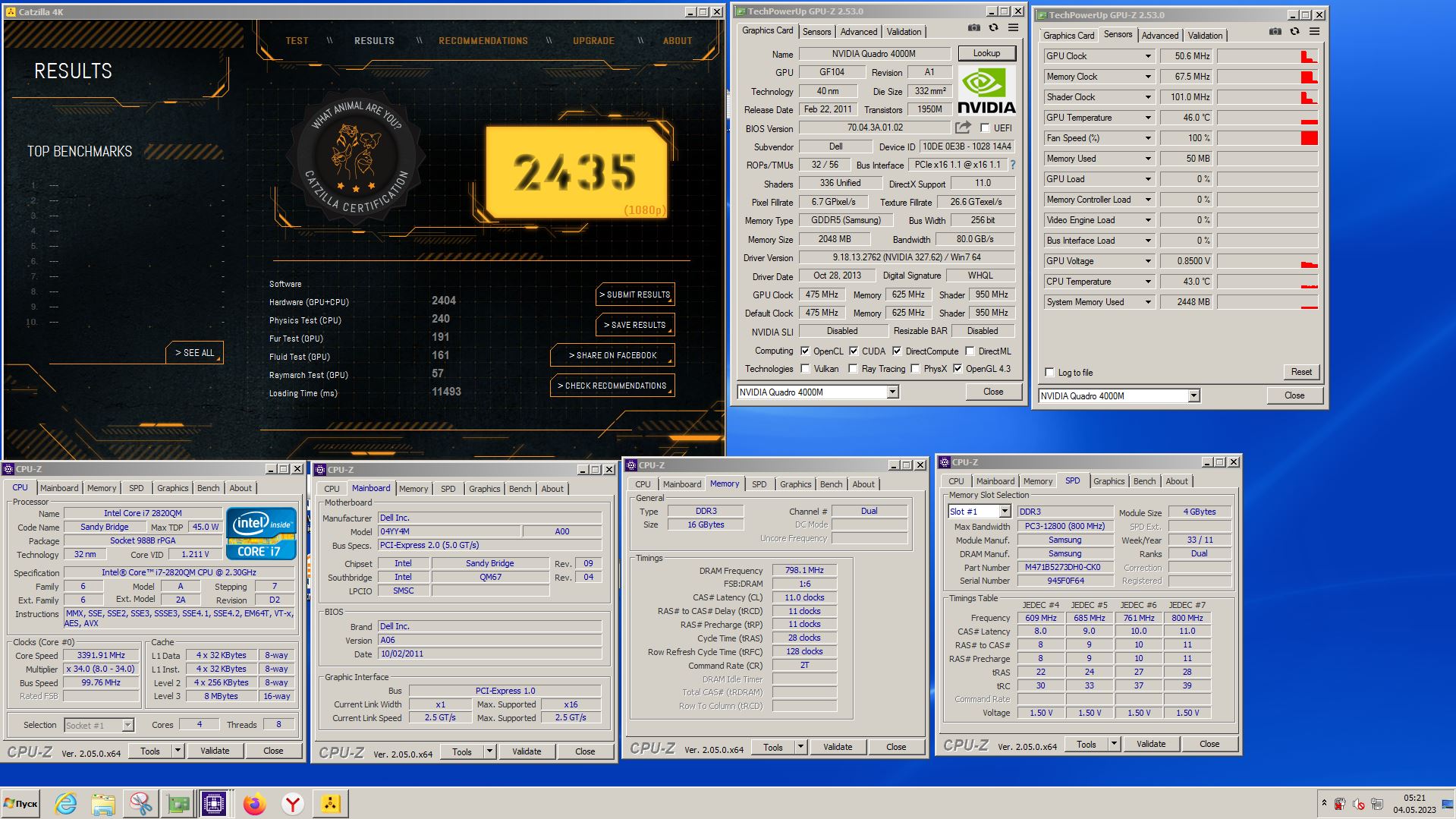Toggle the DirectML checkbox
This screenshot has height=819, width=1456.
pos(970,351)
